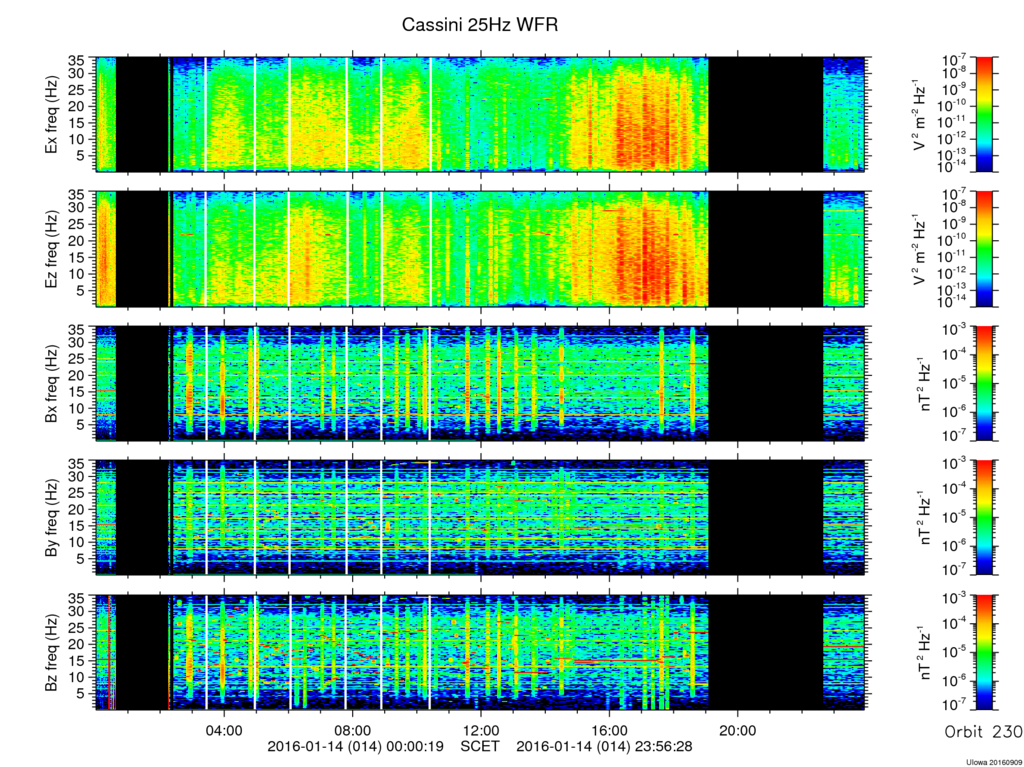Click the Ex spectrogram panel
The height and width of the screenshot is (767, 1024).
481,114
